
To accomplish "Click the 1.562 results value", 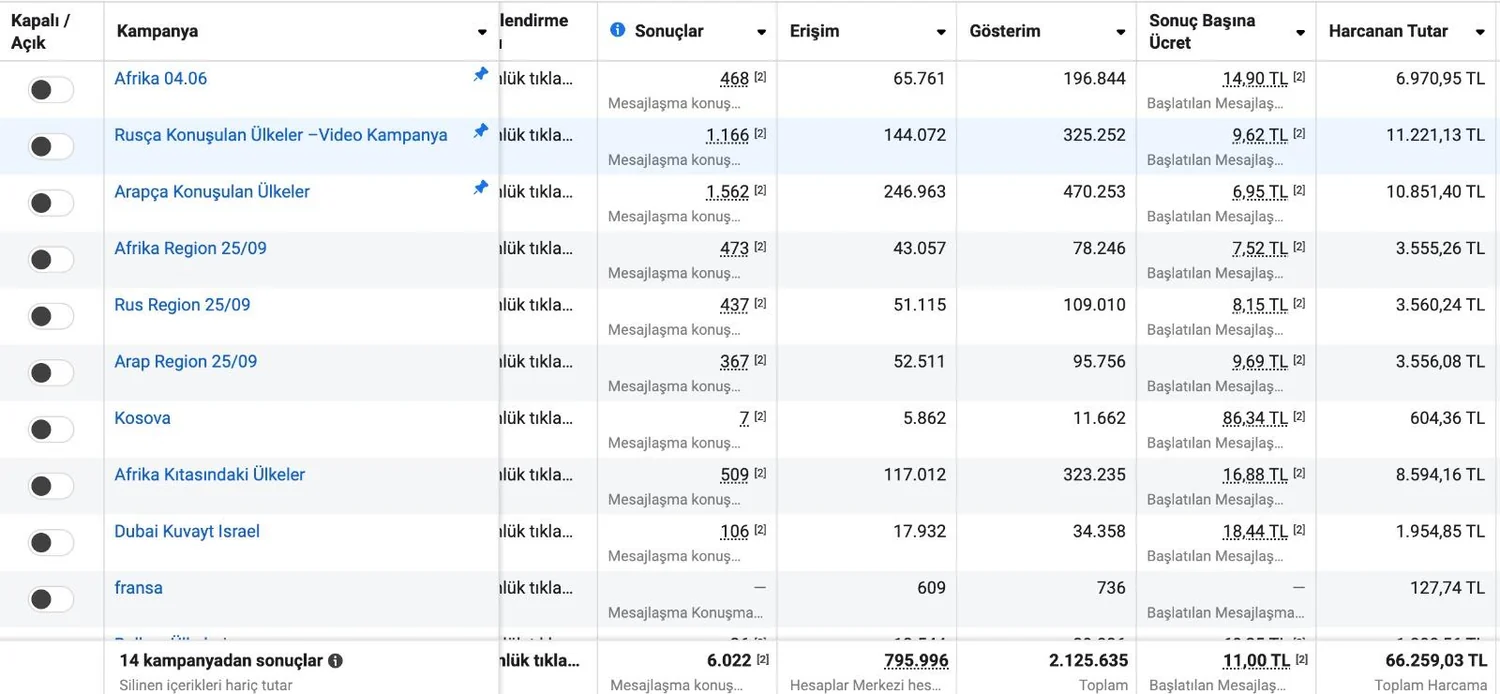I will [x=727, y=192].
